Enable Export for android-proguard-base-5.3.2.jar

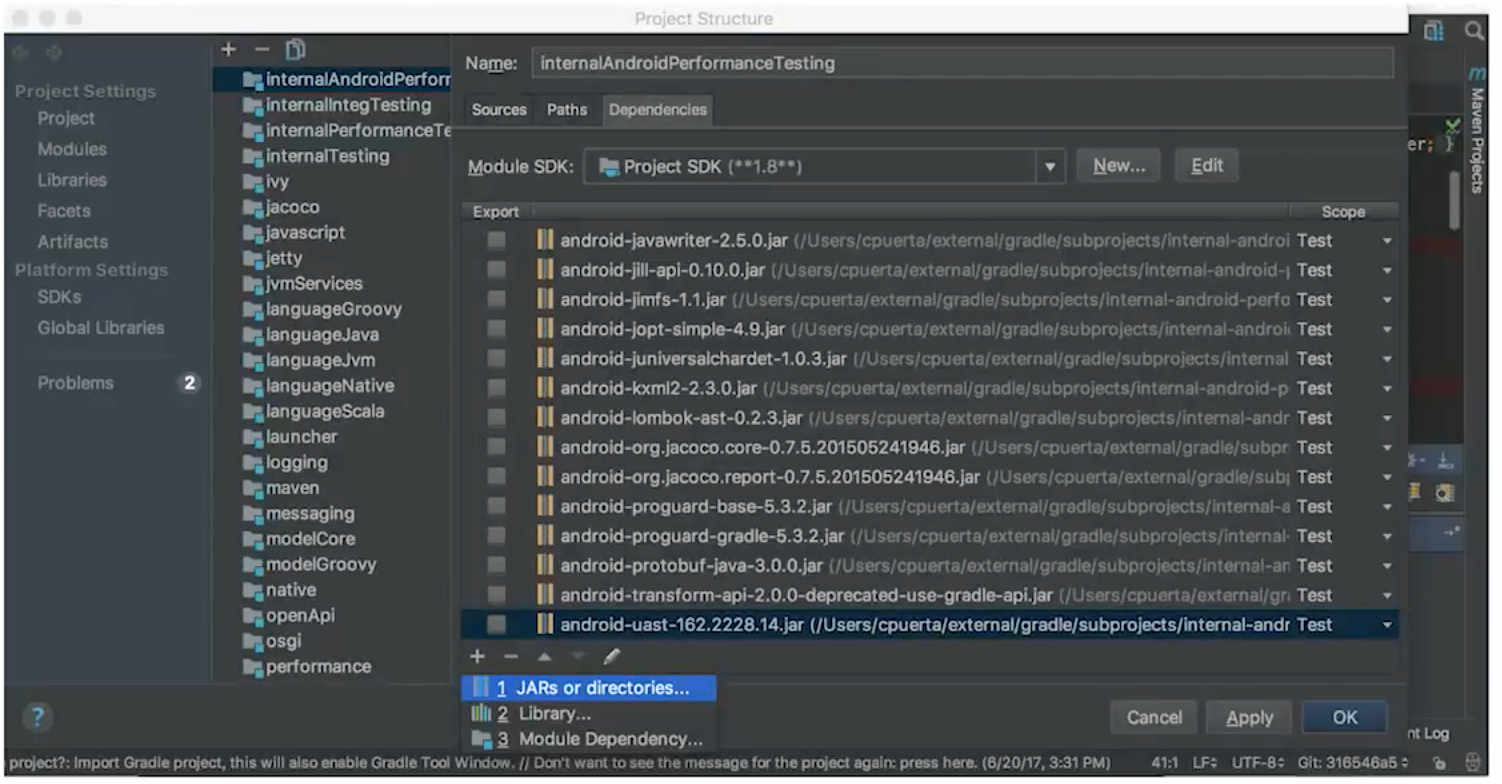[497, 506]
